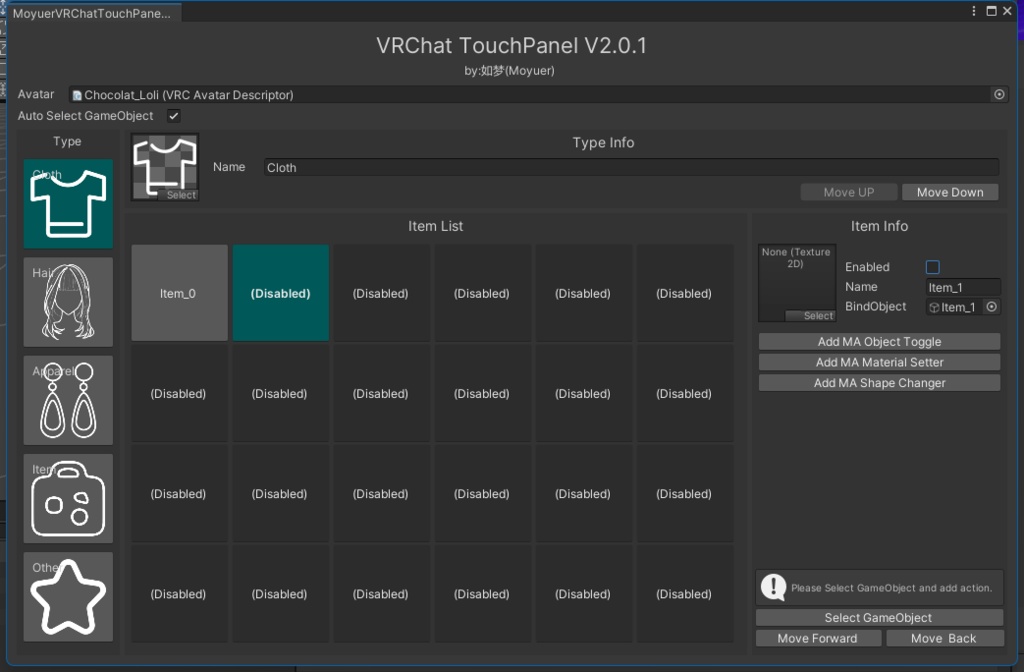1024x672 pixels.
Task: Click the Move Forward button
Action: point(818,637)
